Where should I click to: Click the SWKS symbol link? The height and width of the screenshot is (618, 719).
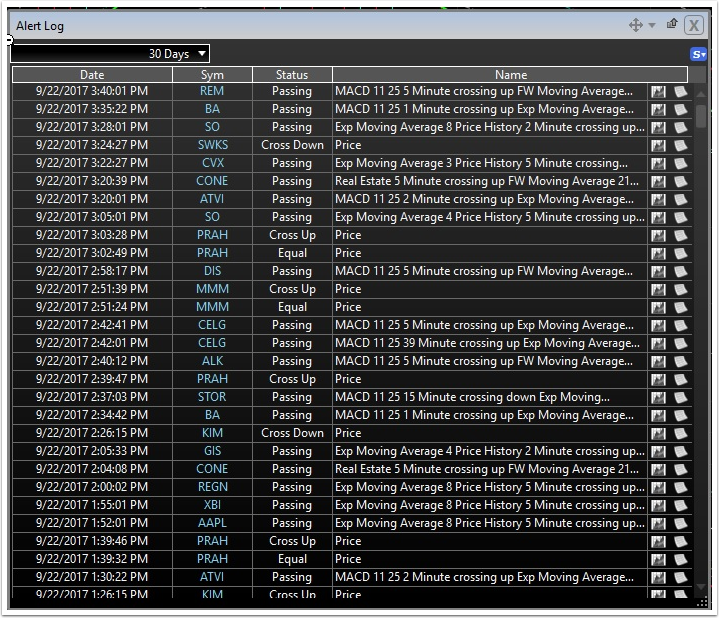[213, 145]
